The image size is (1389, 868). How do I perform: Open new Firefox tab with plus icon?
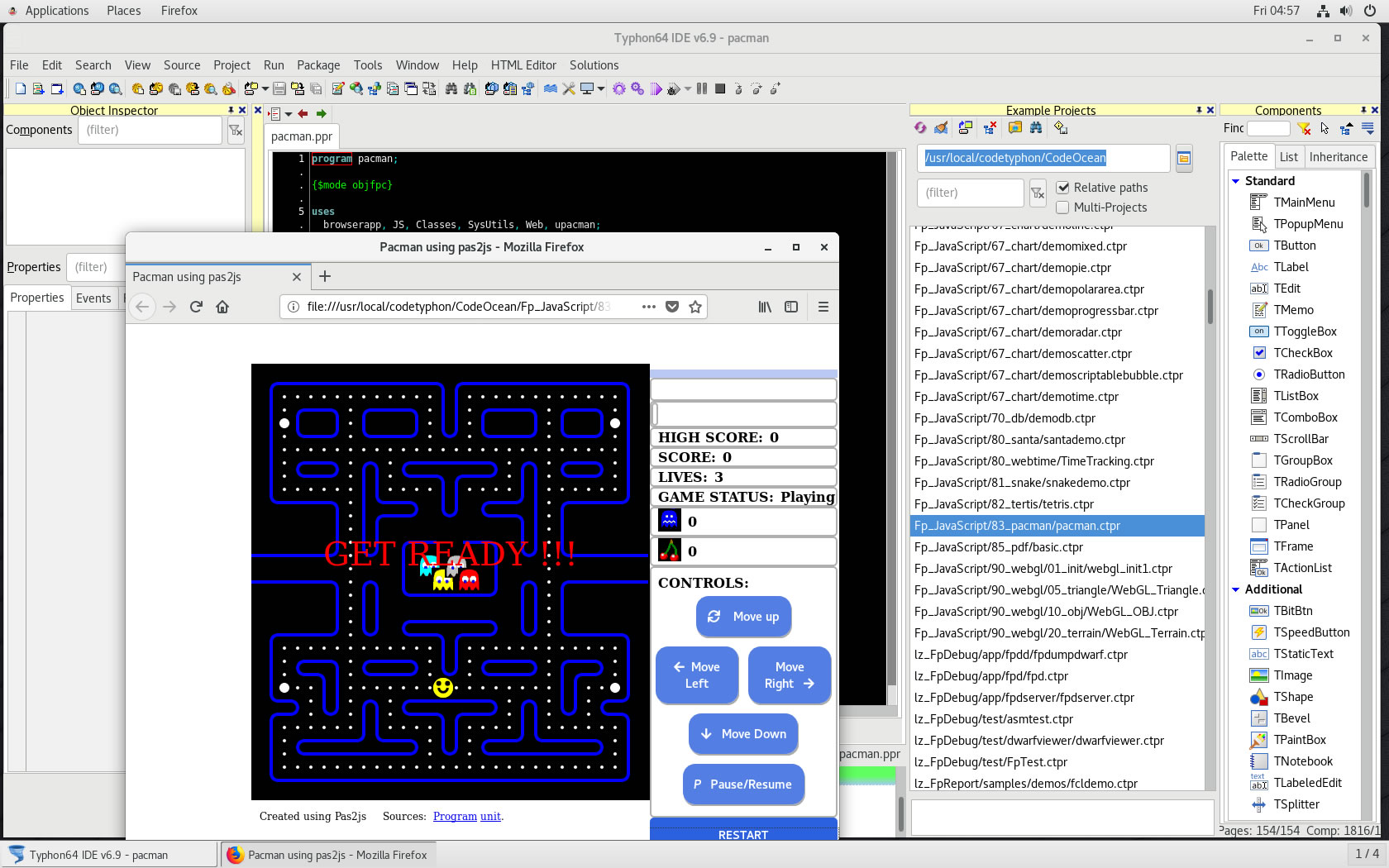coord(325,277)
